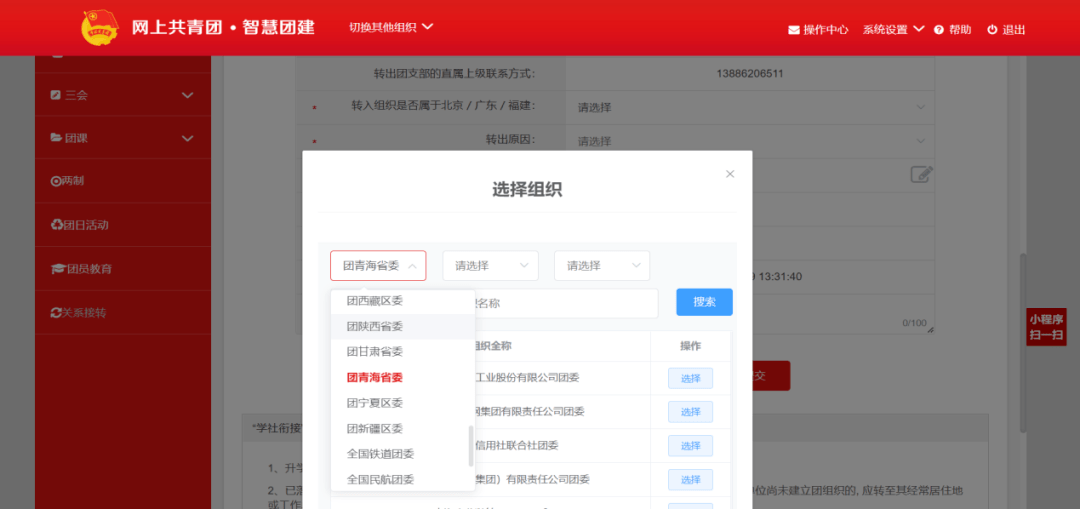1080x509 pixels.
Task: Open the 转出原因 dropdown
Action: pos(750,141)
